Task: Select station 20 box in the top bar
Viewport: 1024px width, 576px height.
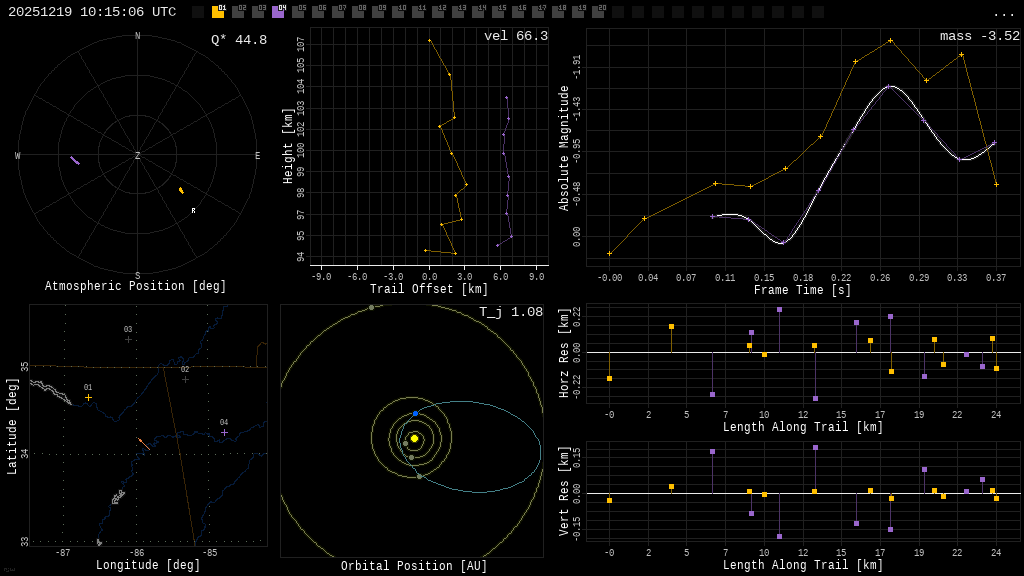Action: click(598, 12)
